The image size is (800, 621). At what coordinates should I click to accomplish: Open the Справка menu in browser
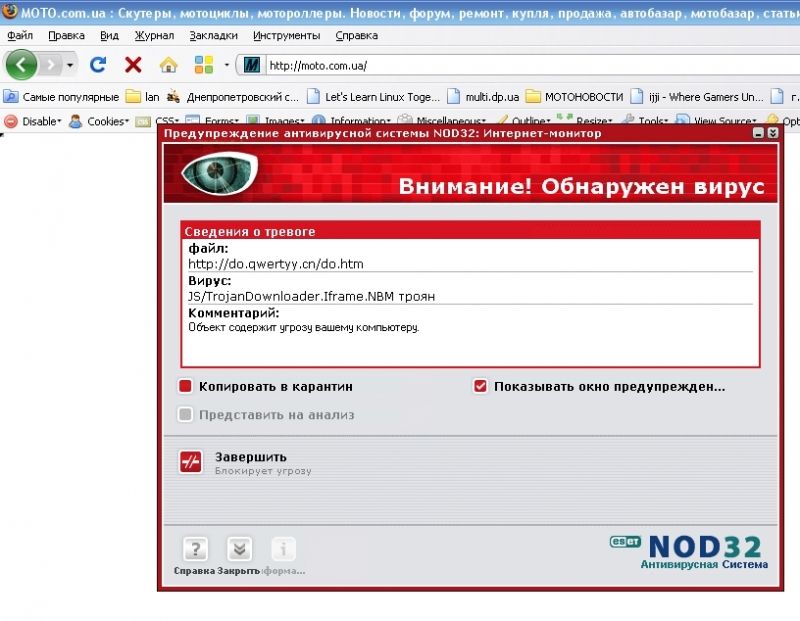(357, 35)
